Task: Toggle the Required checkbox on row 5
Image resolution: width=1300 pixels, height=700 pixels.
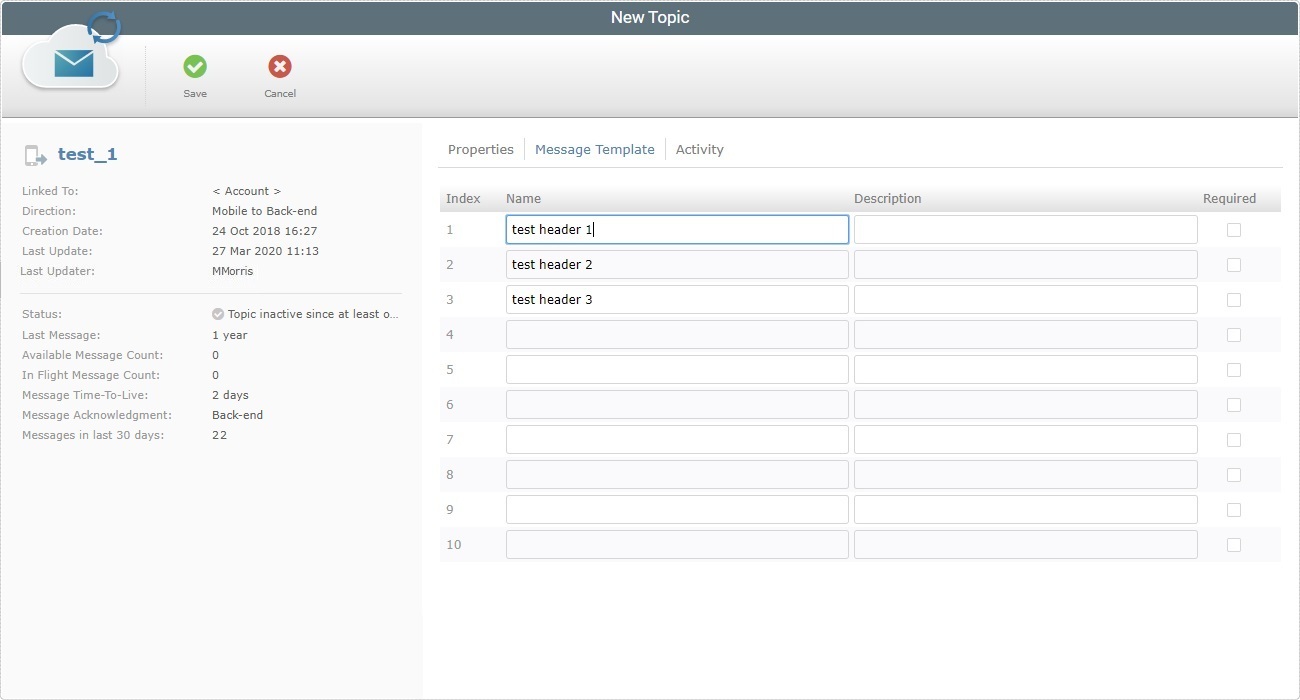Action: click(1233, 369)
